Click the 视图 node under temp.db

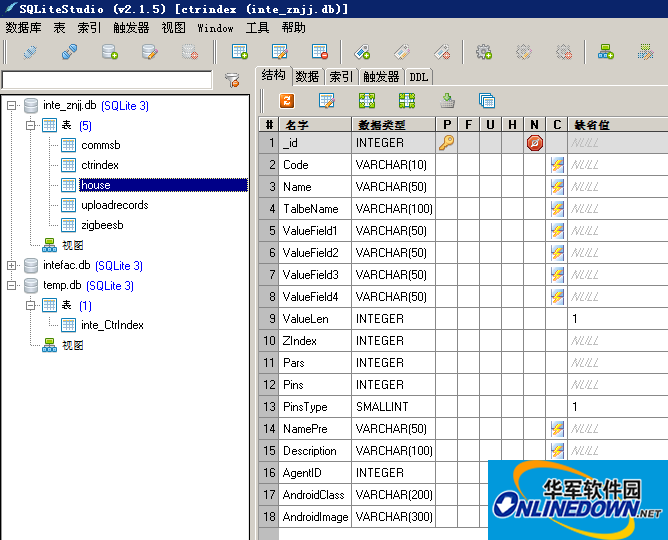(72, 345)
